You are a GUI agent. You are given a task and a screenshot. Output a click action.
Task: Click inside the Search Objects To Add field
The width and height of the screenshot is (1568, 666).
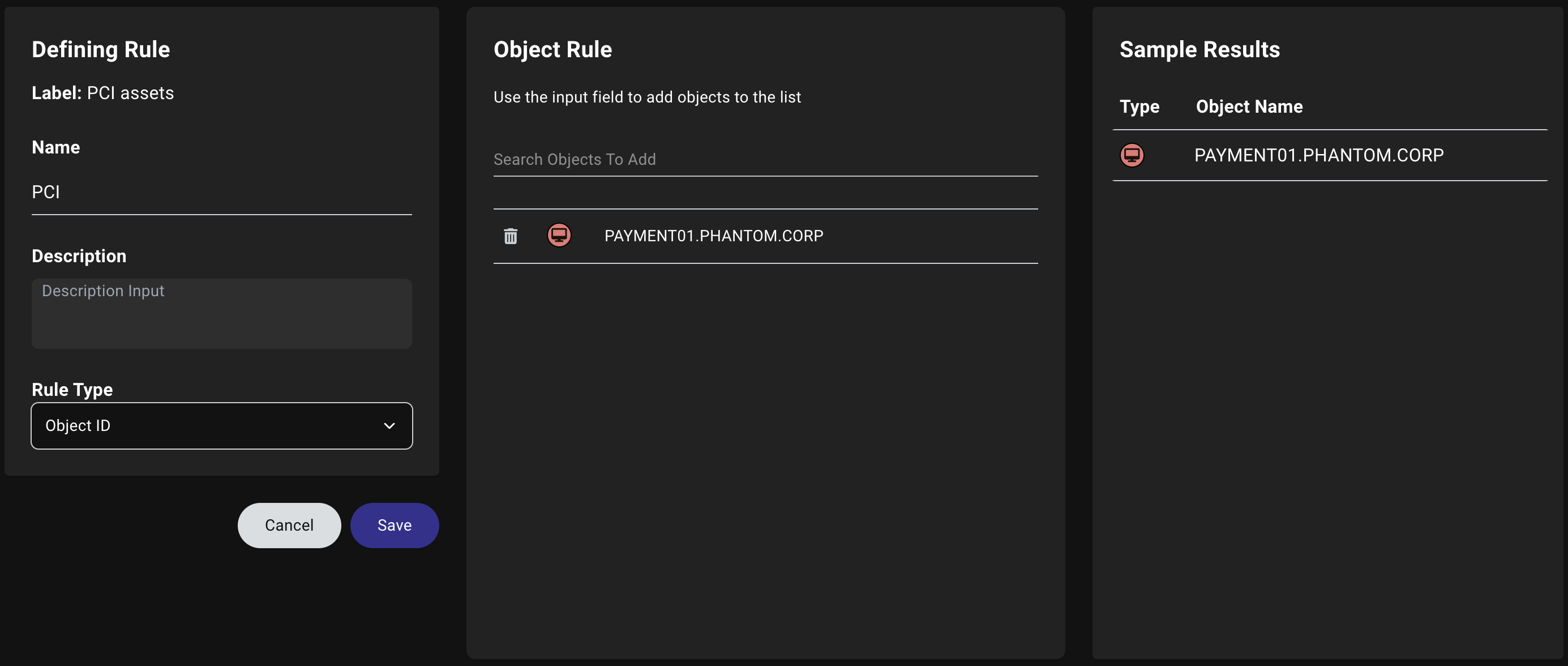[764, 160]
